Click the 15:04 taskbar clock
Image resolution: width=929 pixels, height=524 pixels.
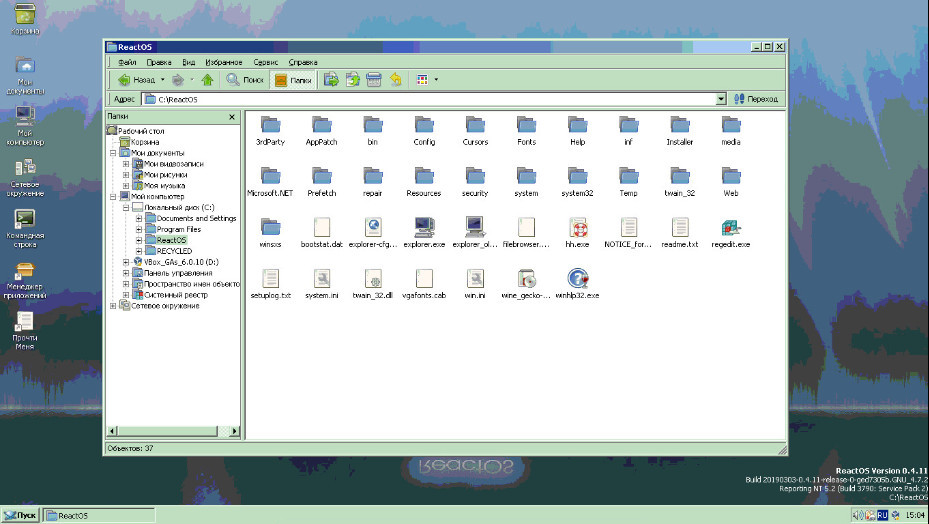coord(915,515)
